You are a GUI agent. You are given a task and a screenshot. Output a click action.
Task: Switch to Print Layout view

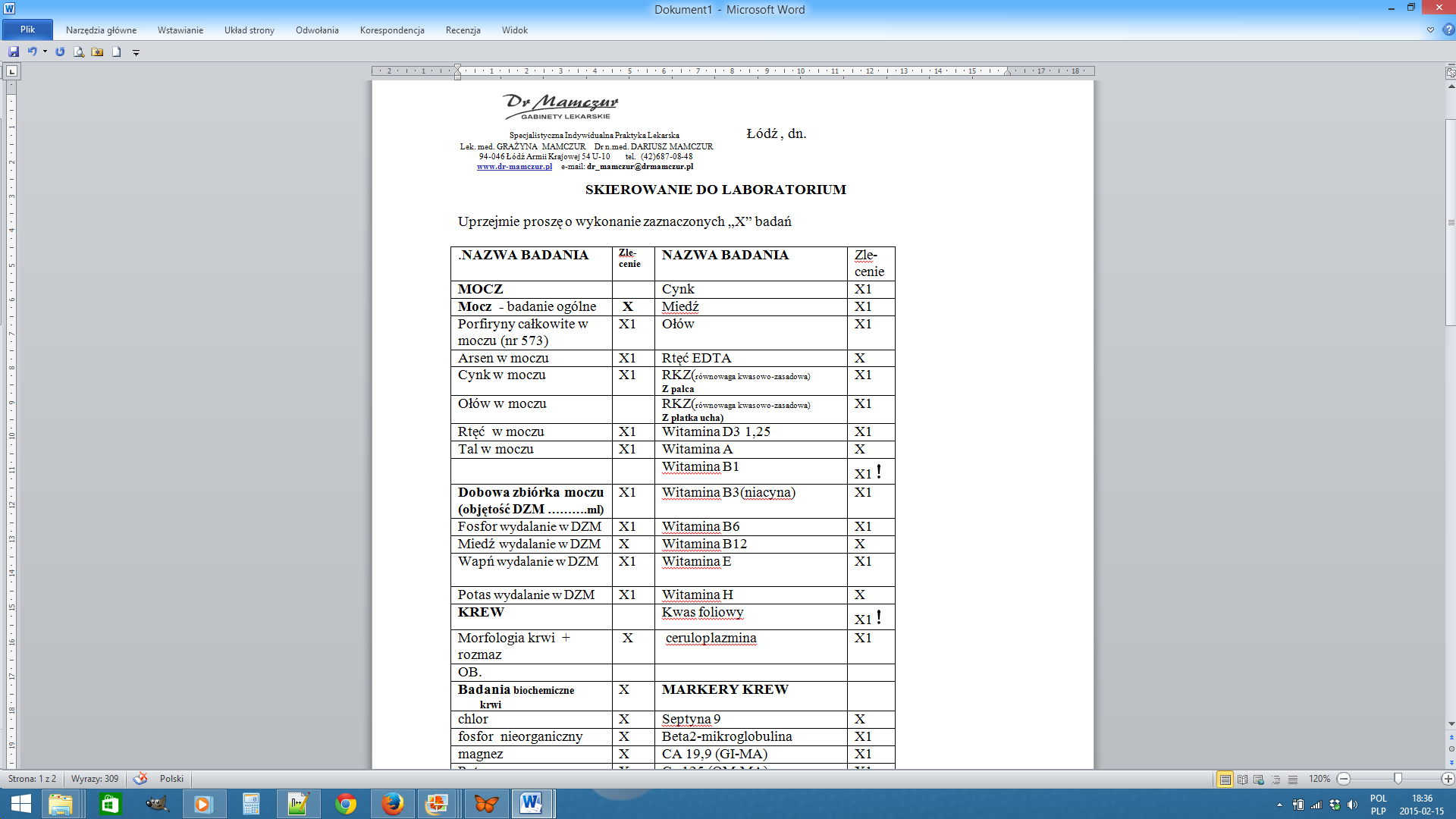tap(1225, 779)
